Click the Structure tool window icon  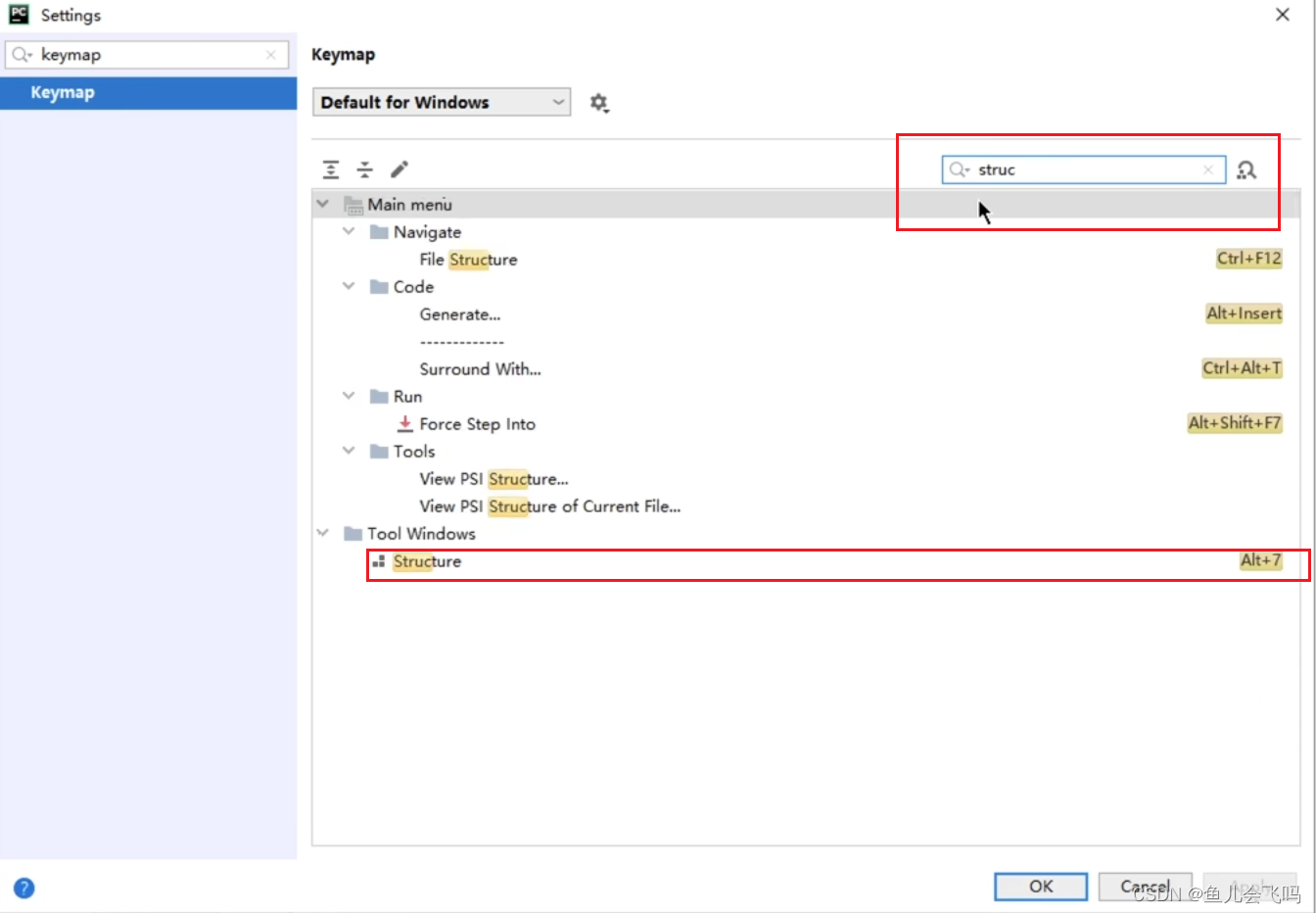378,561
